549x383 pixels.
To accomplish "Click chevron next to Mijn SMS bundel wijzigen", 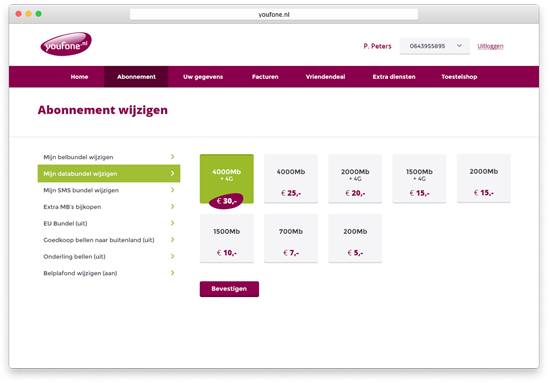I will [x=172, y=190].
